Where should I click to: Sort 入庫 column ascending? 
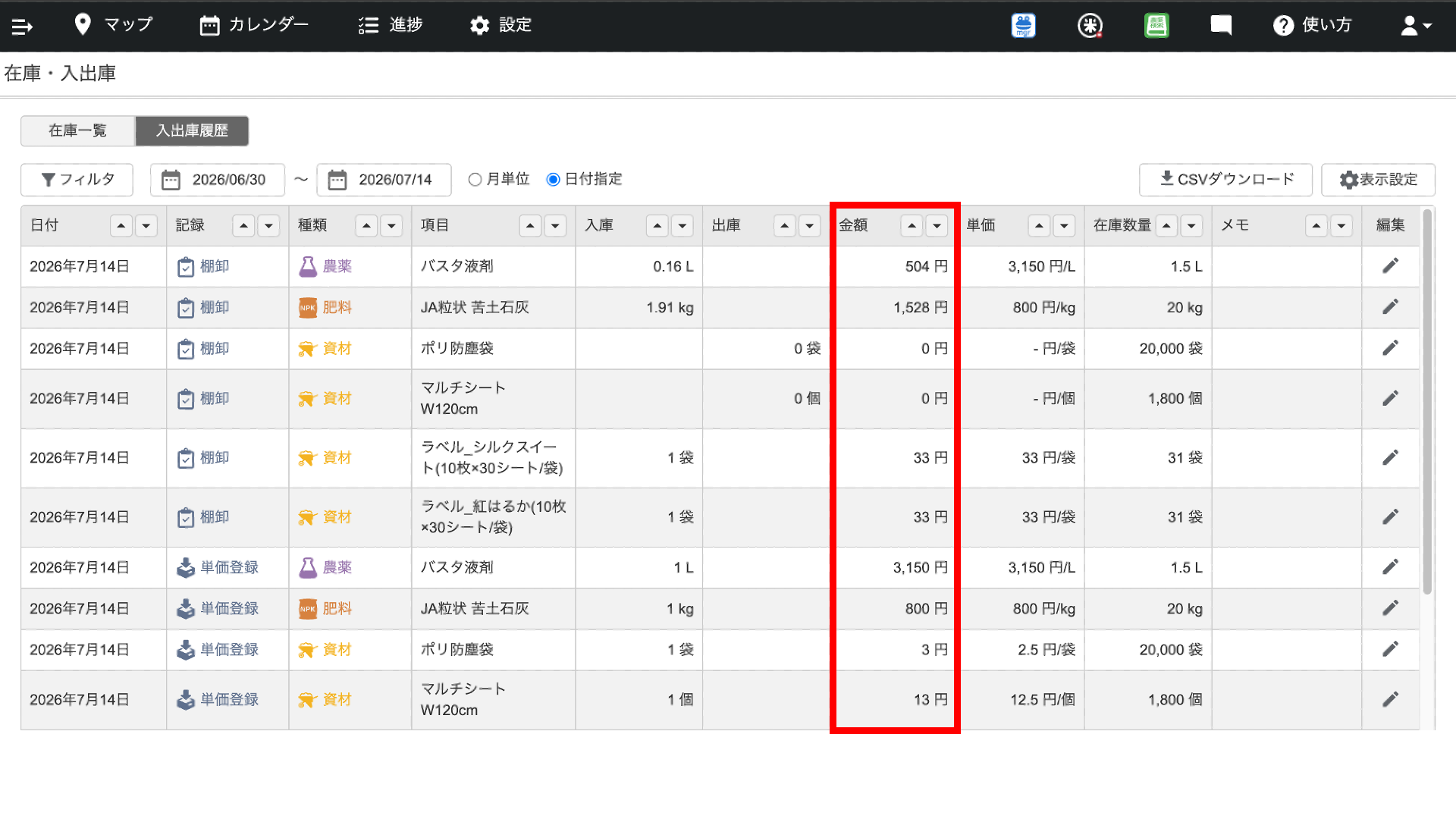pyautogui.click(x=657, y=225)
